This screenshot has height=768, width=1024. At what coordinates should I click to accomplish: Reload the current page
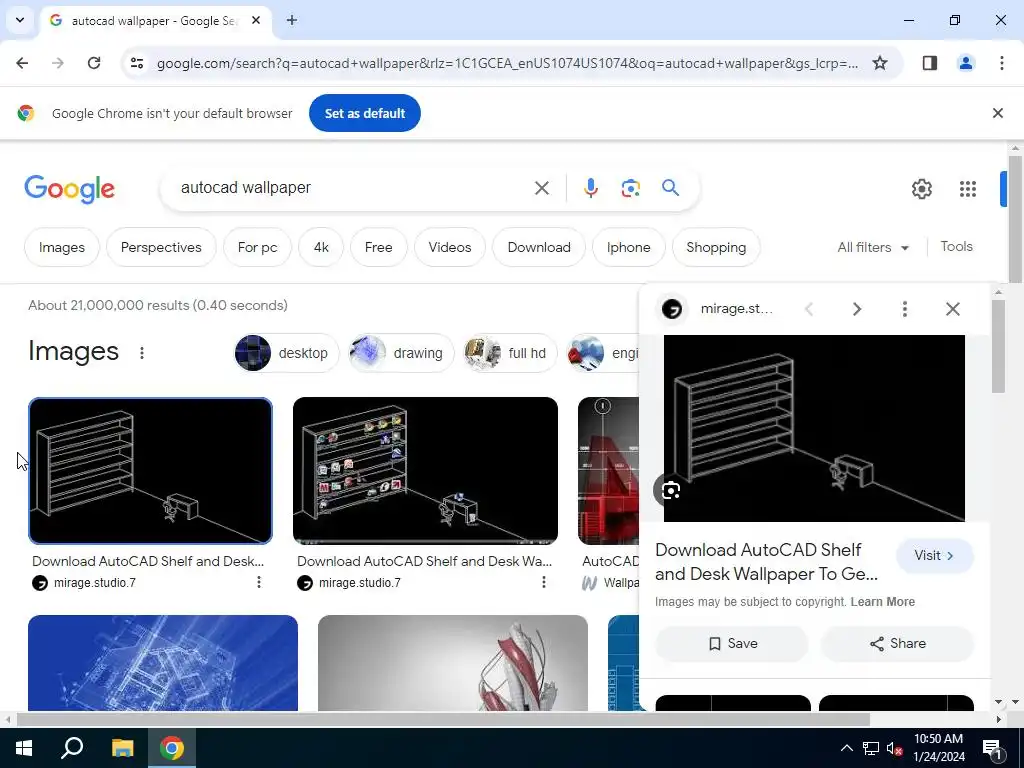(94, 63)
